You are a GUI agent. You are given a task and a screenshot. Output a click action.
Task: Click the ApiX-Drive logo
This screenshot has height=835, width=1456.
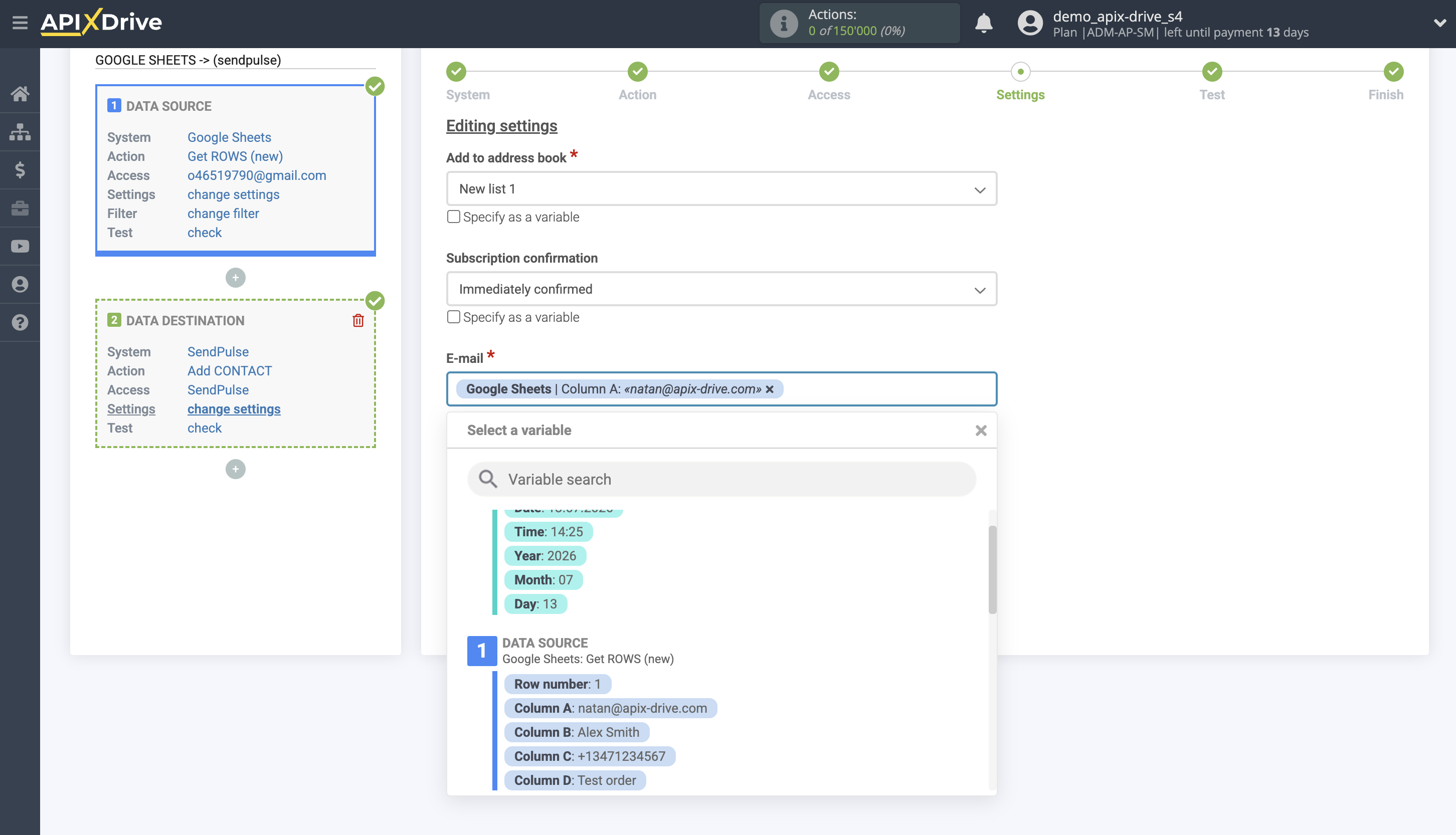tap(101, 23)
